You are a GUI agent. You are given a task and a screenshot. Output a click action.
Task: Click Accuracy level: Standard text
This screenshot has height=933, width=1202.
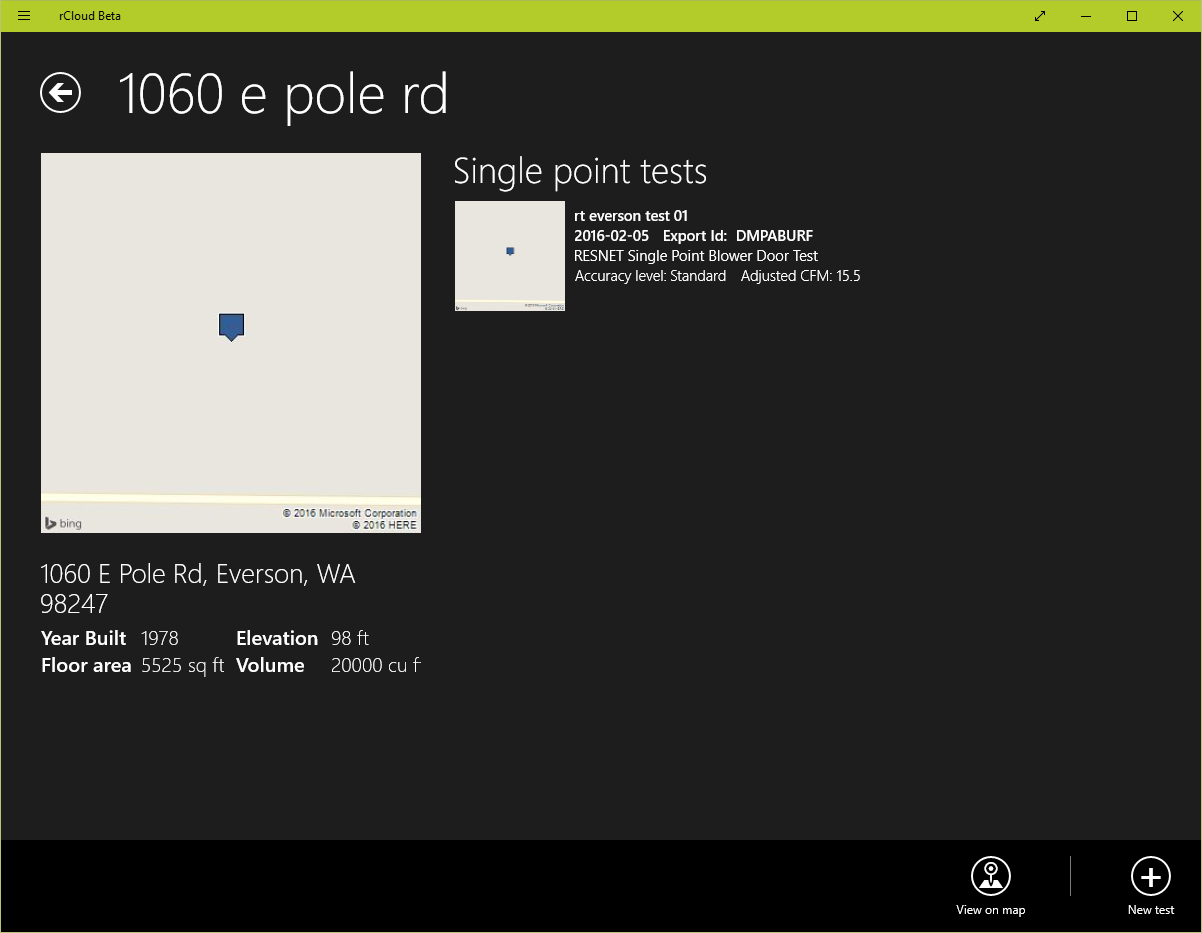point(650,276)
